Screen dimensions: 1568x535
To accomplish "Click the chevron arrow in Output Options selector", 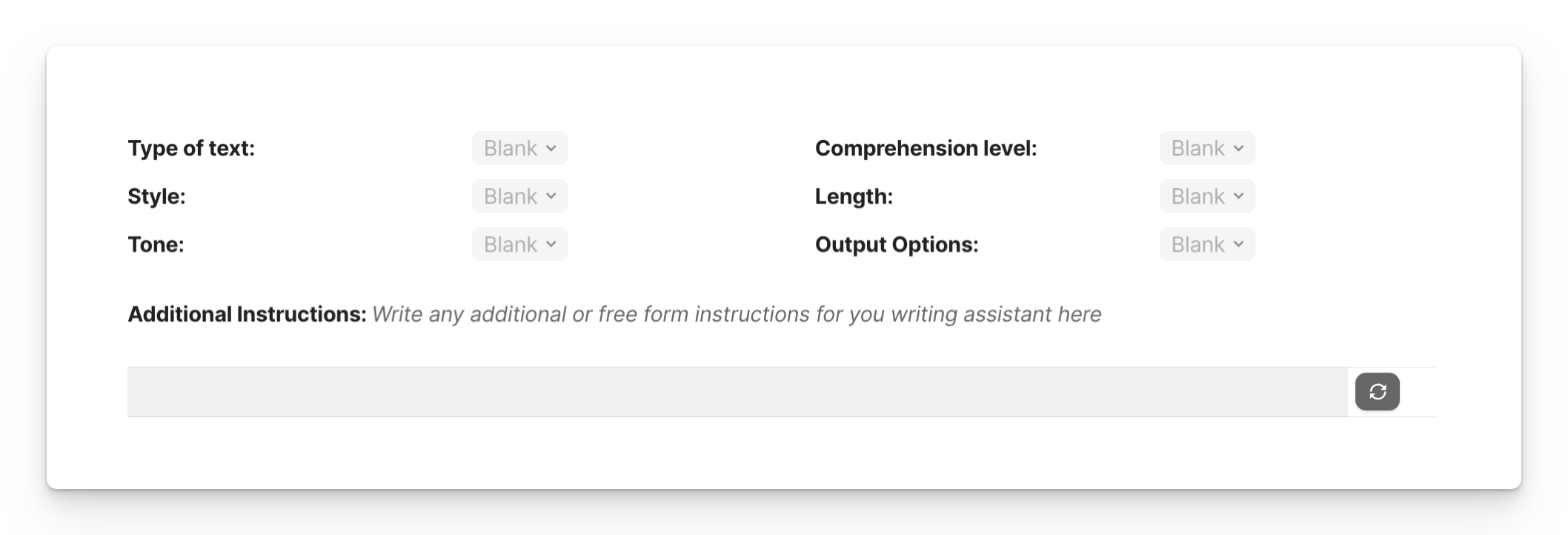I will tap(1238, 245).
